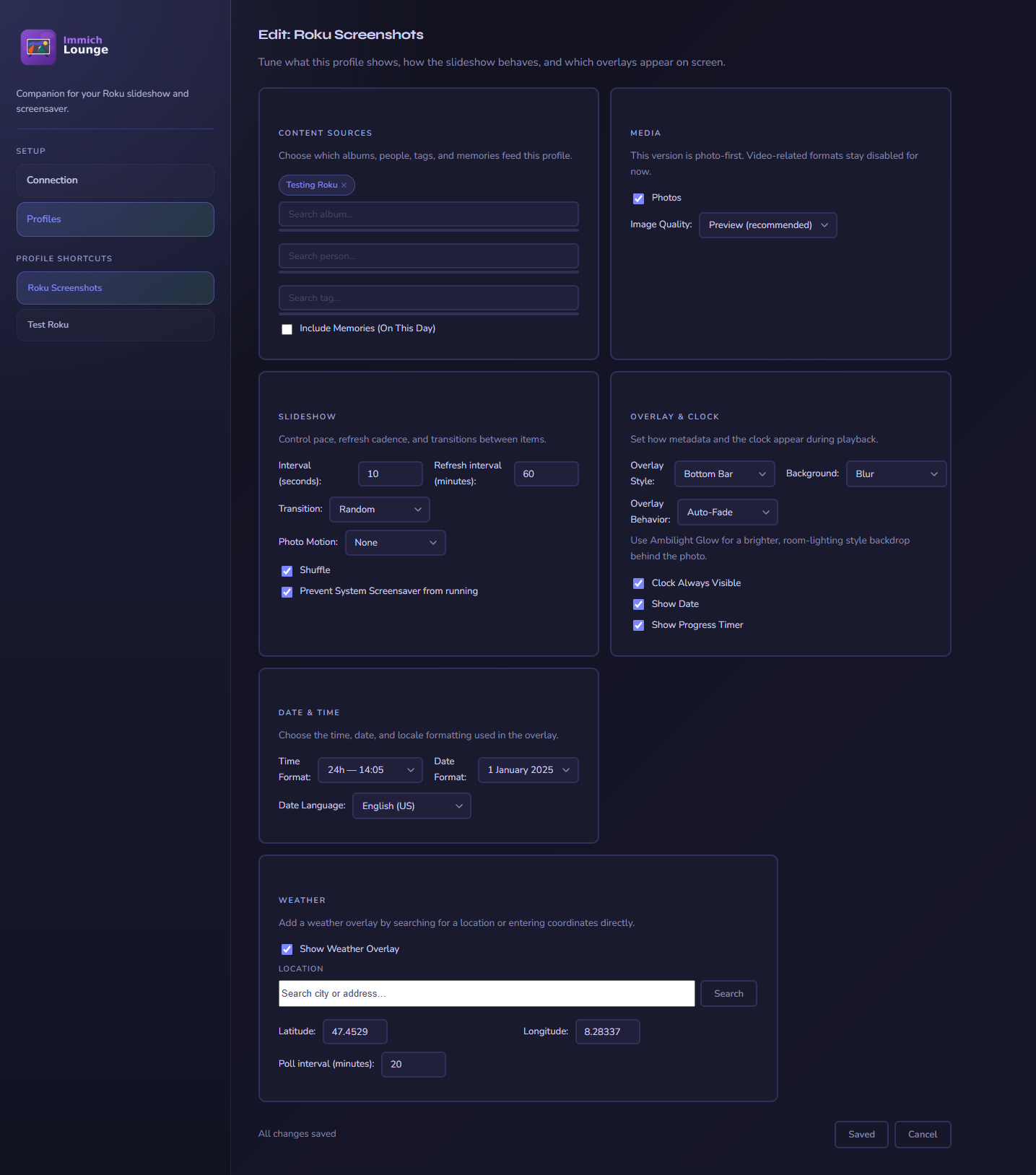Click the All changes saved status text
Viewport: 1036px width, 1175px height.
297,1134
